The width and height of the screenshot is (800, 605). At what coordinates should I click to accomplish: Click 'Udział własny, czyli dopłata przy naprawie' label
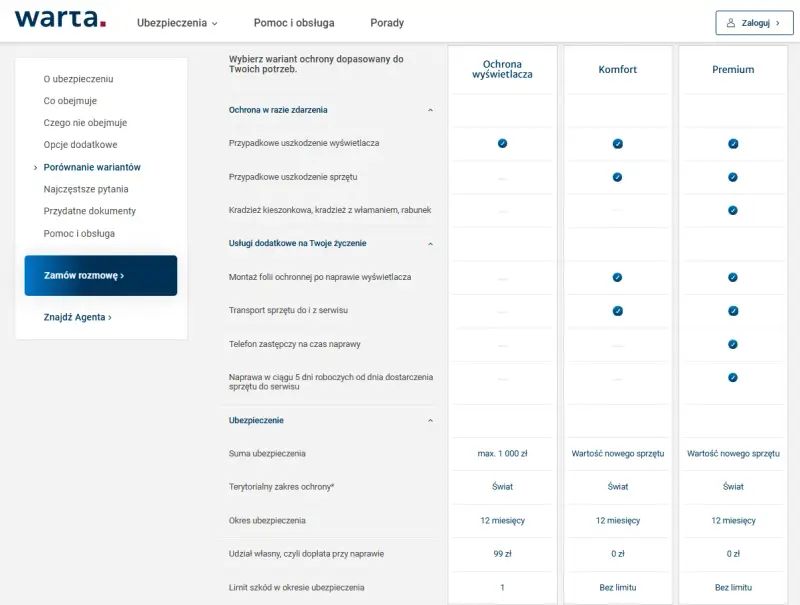click(x=306, y=554)
